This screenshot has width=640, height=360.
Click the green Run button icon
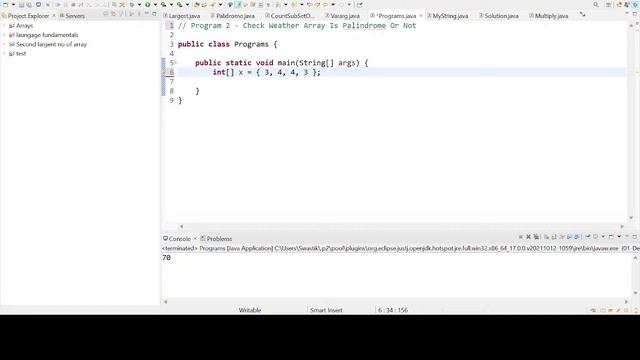[147, 4]
